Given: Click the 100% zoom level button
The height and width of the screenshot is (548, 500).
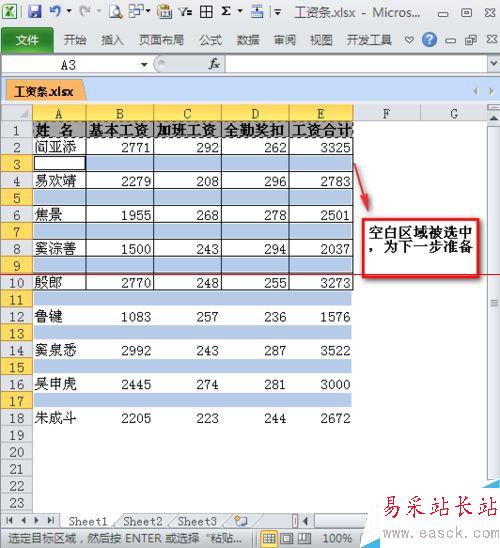Looking at the screenshot, I should (337, 538).
